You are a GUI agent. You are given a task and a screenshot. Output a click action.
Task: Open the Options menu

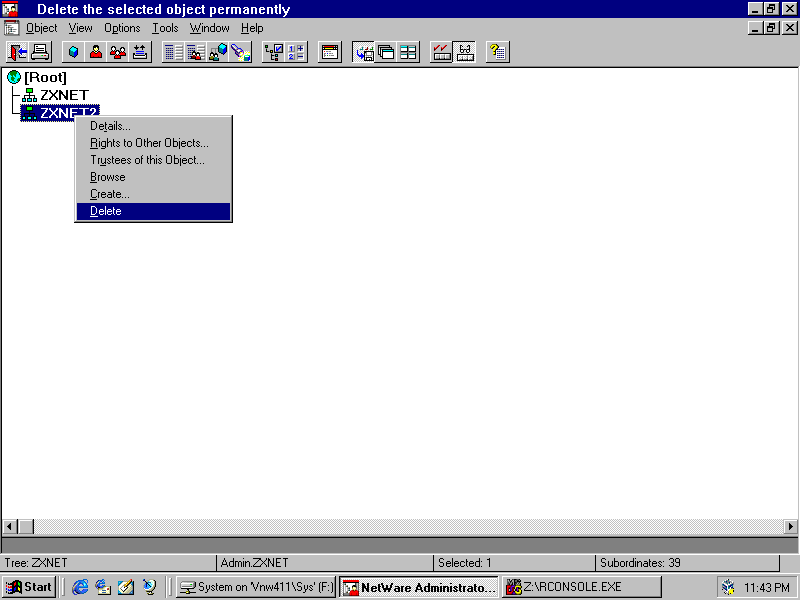(x=122, y=28)
